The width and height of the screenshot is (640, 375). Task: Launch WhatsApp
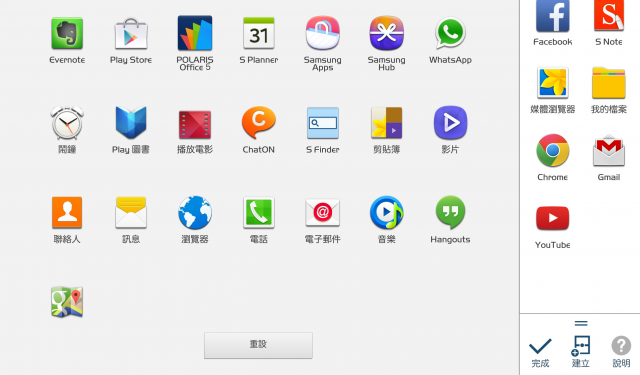pyautogui.click(x=450, y=33)
